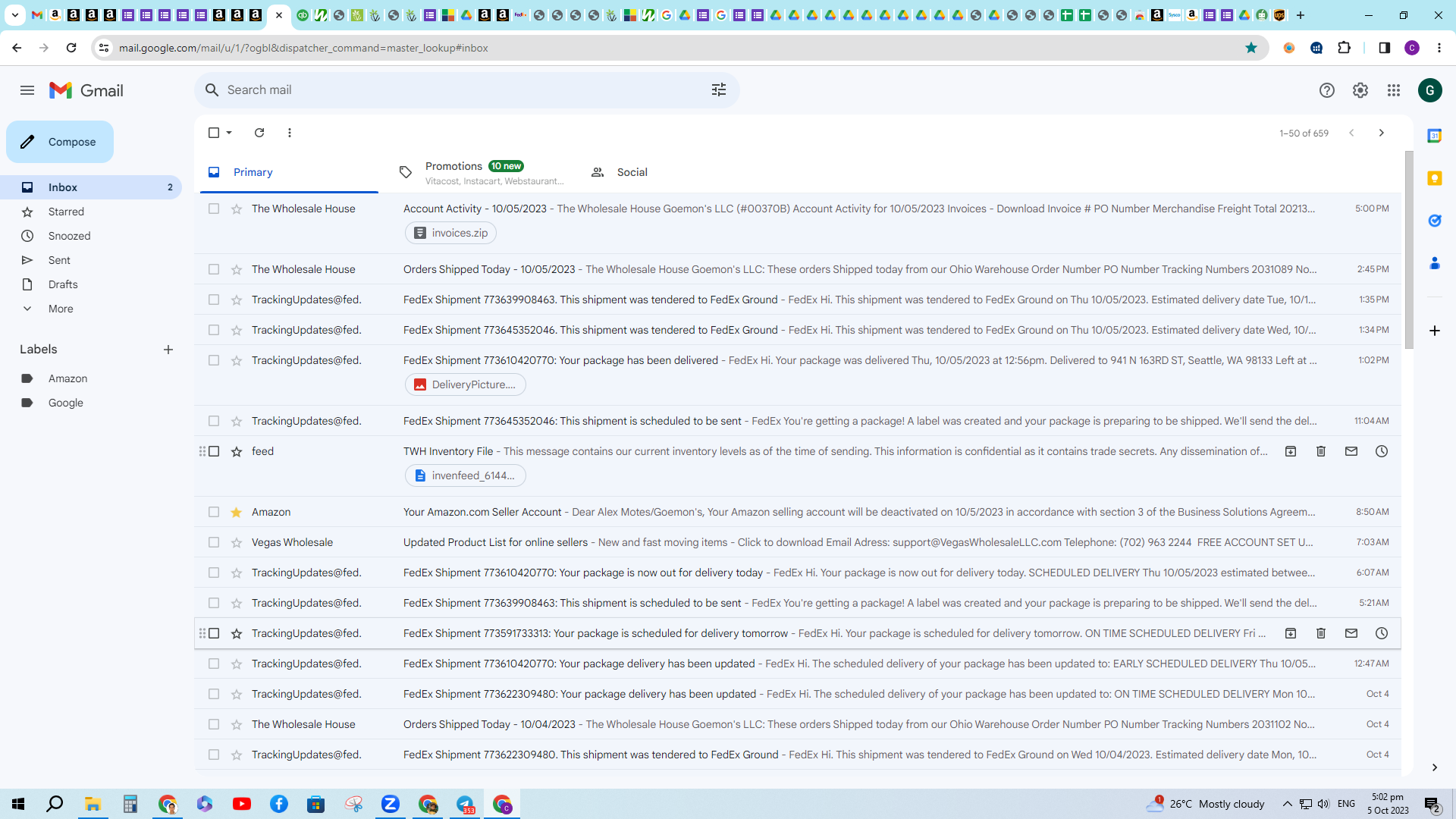Archive the FedEx Shipment 773591733313 email
Image resolution: width=1456 pixels, height=819 pixels.
click(1291, 633)
